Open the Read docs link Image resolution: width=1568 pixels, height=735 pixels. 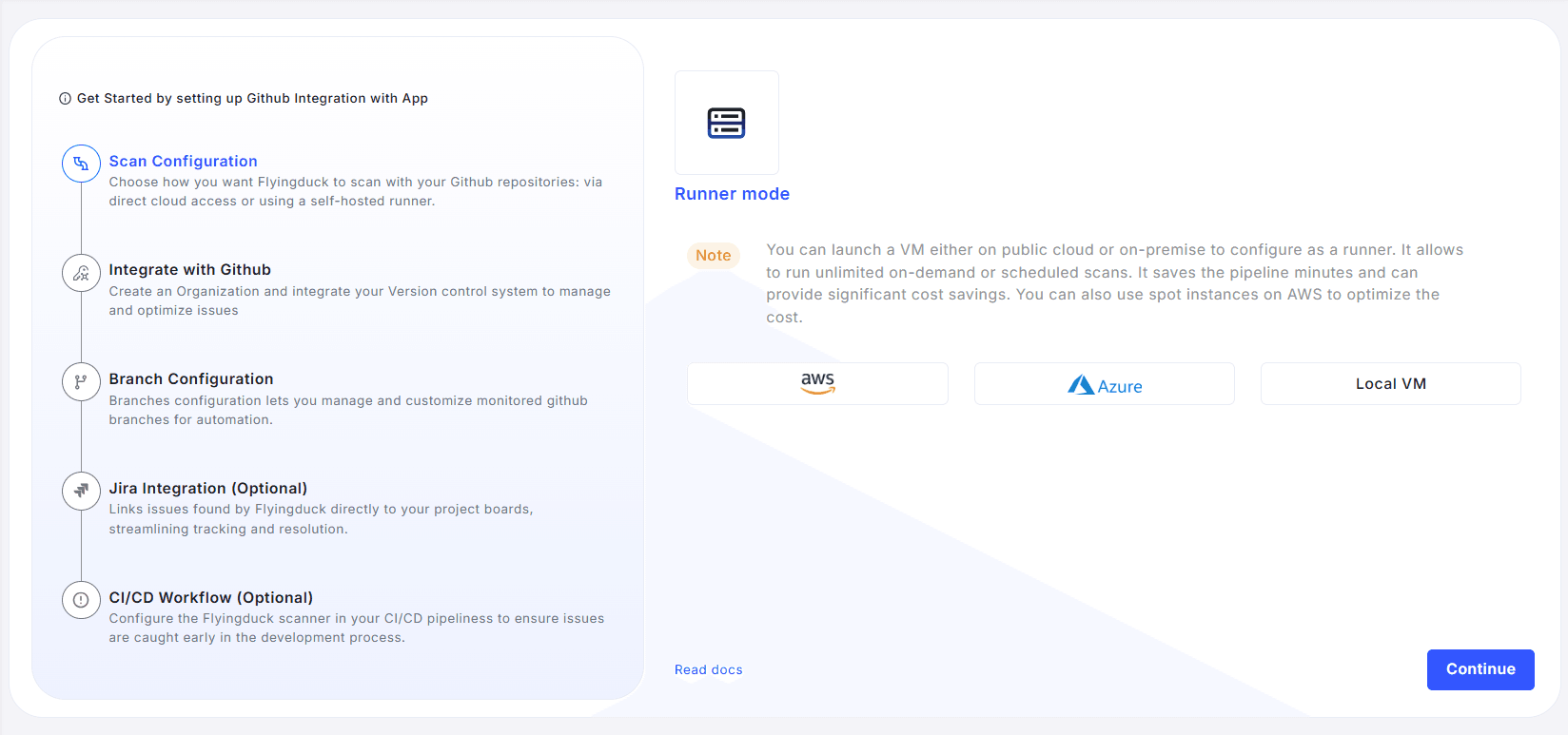(708, 669)
